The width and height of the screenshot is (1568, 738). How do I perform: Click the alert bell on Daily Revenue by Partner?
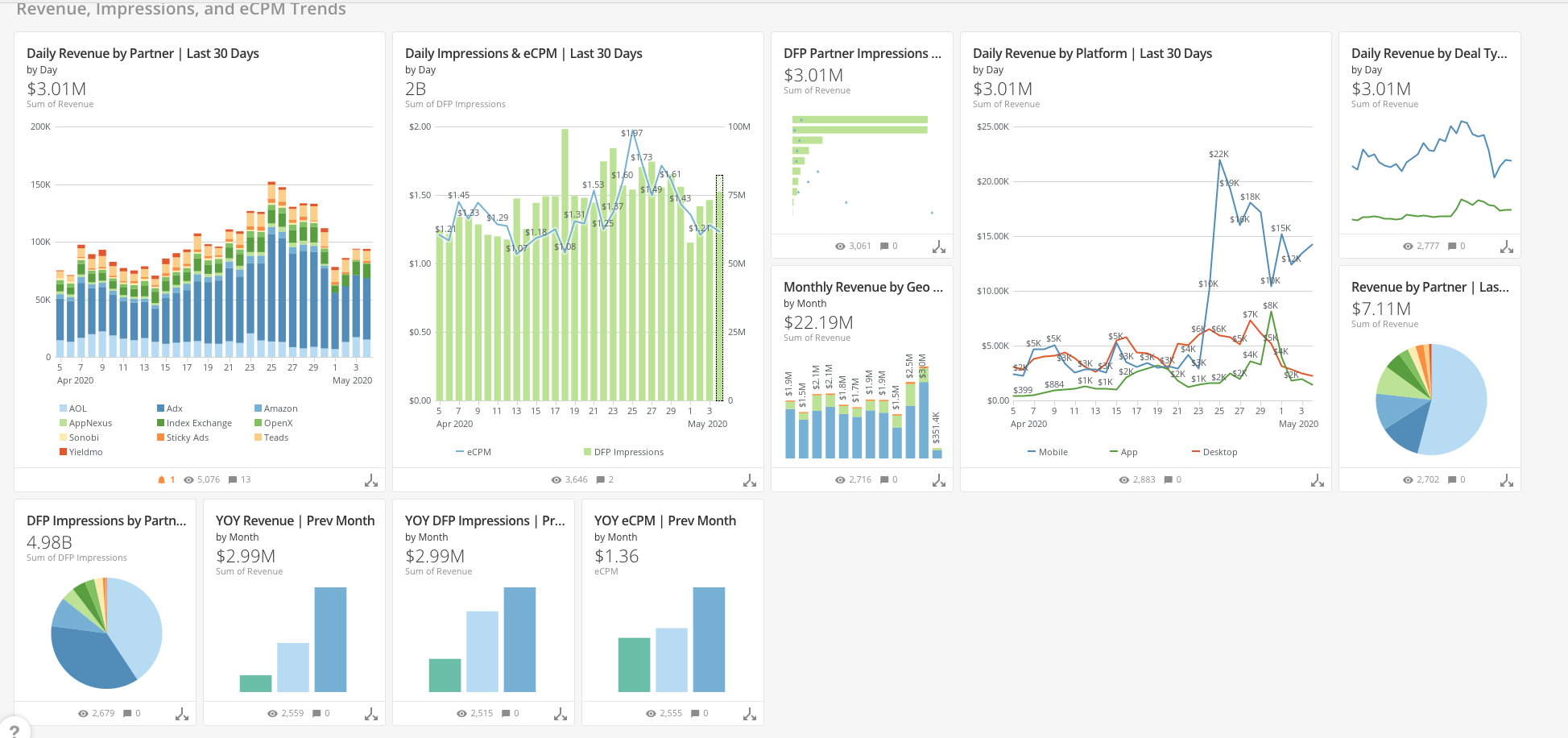click(x=161, y=480)
